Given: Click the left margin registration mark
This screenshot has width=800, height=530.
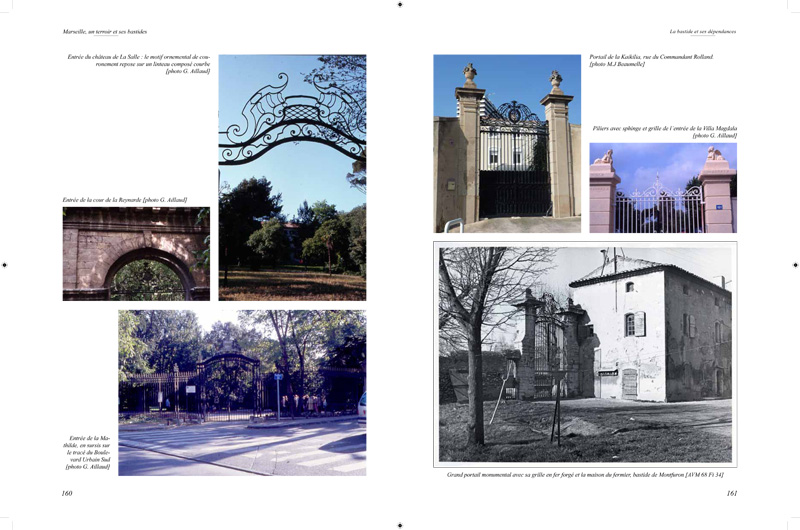Looking at the screenshot, I should [x=4, y=265].
